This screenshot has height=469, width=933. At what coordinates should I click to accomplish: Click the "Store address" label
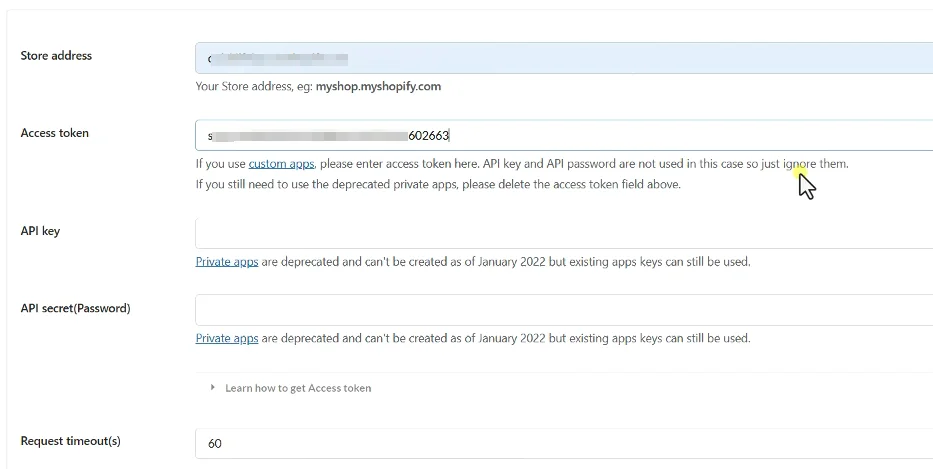(x=56, y=56)
